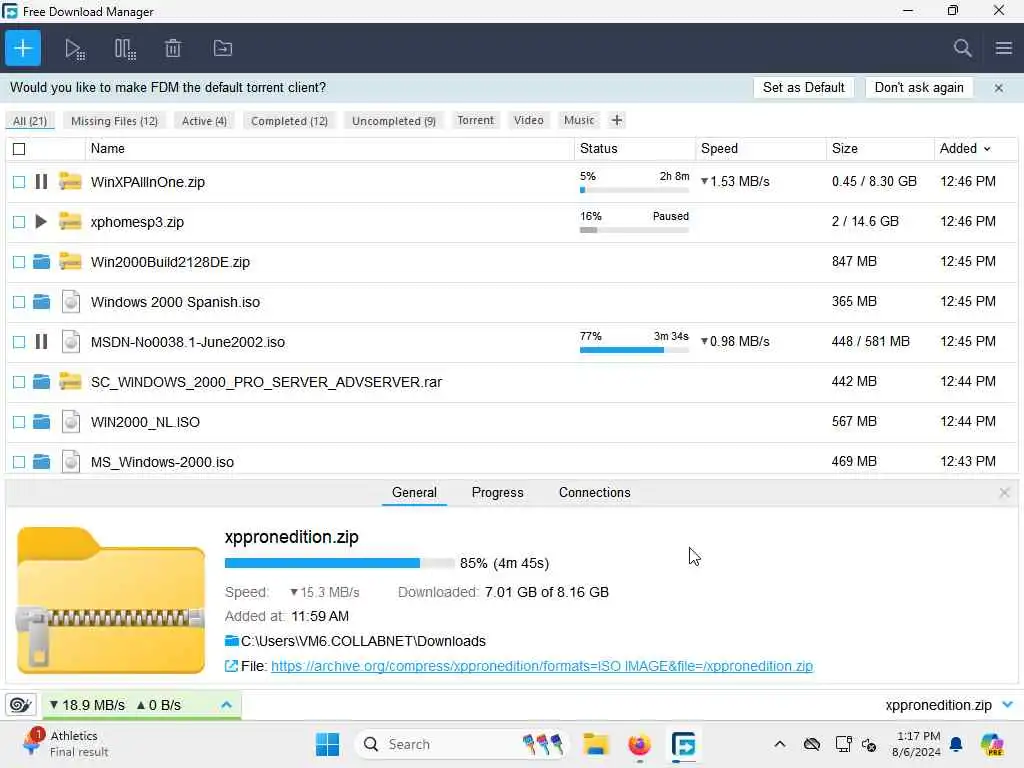Click the xphomesp3.zip 16% progress bar
Viewport: 1024px width, 768px height.
pyautogui.click(x=634, y=230)
